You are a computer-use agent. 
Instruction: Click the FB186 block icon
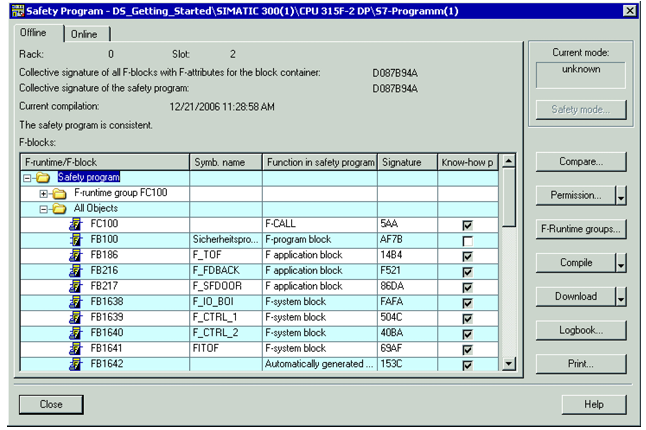[x=75, y=256]
